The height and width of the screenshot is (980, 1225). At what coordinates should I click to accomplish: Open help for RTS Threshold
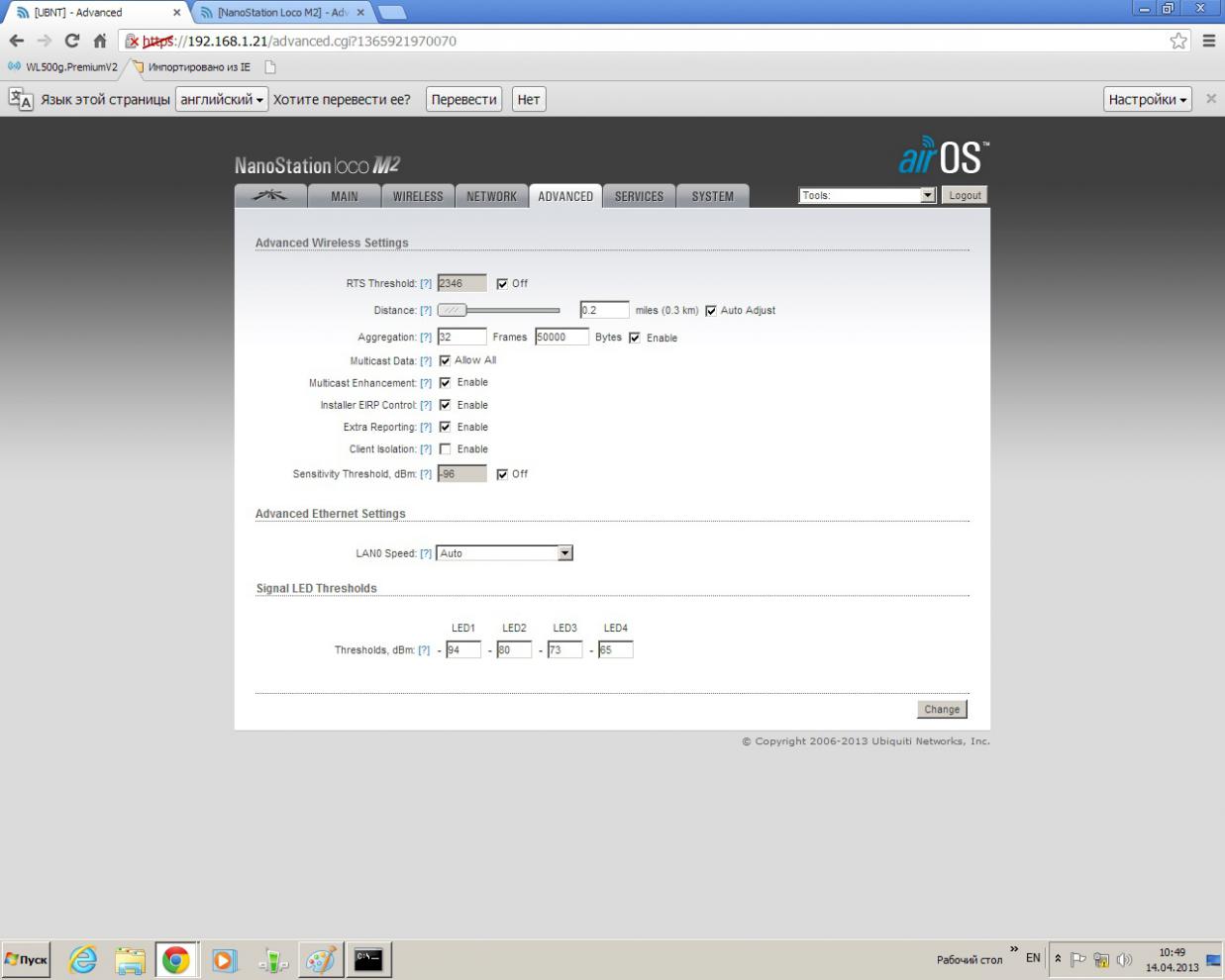click(426, 284)
